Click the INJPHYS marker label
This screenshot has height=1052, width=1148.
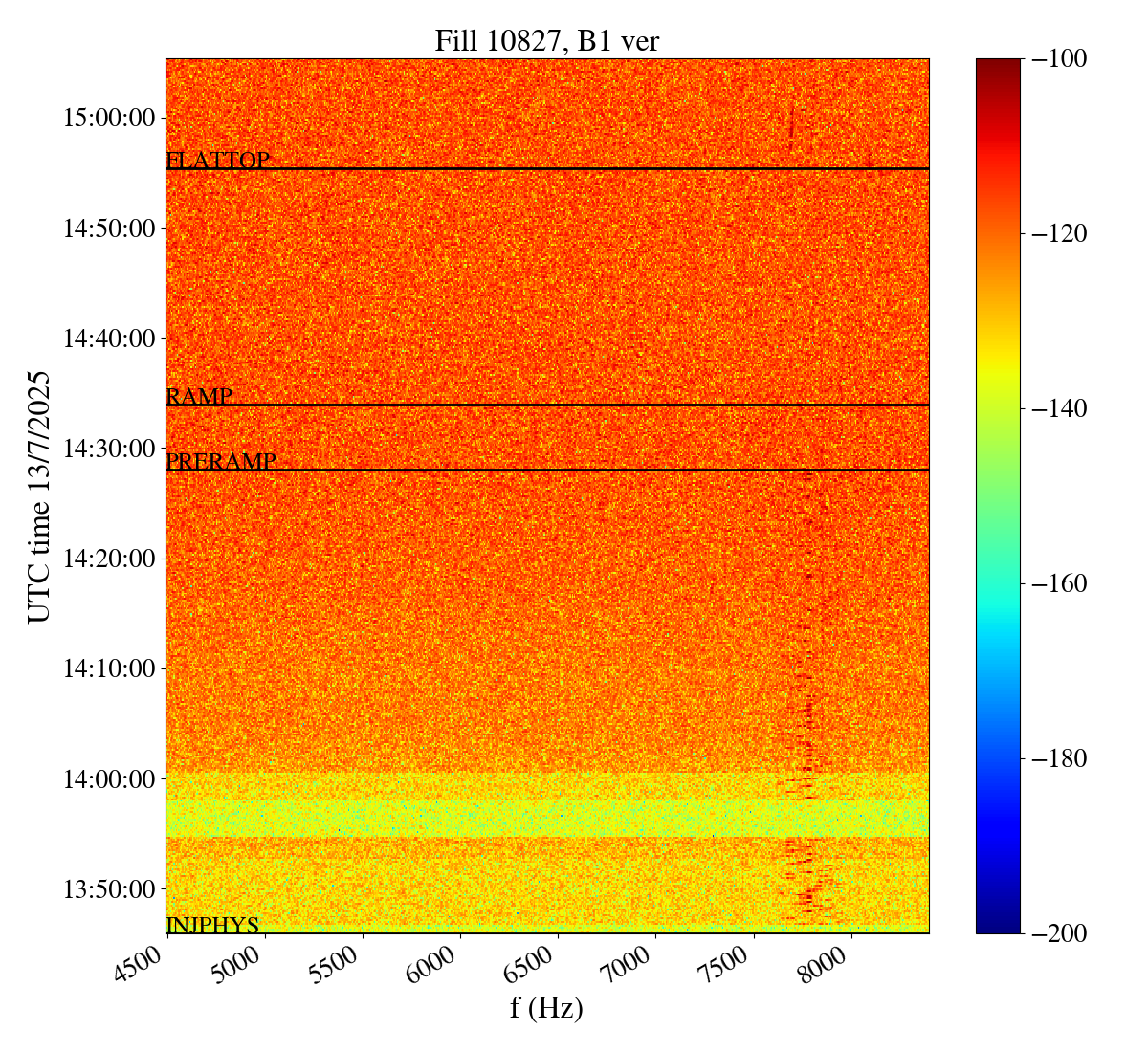212,925
